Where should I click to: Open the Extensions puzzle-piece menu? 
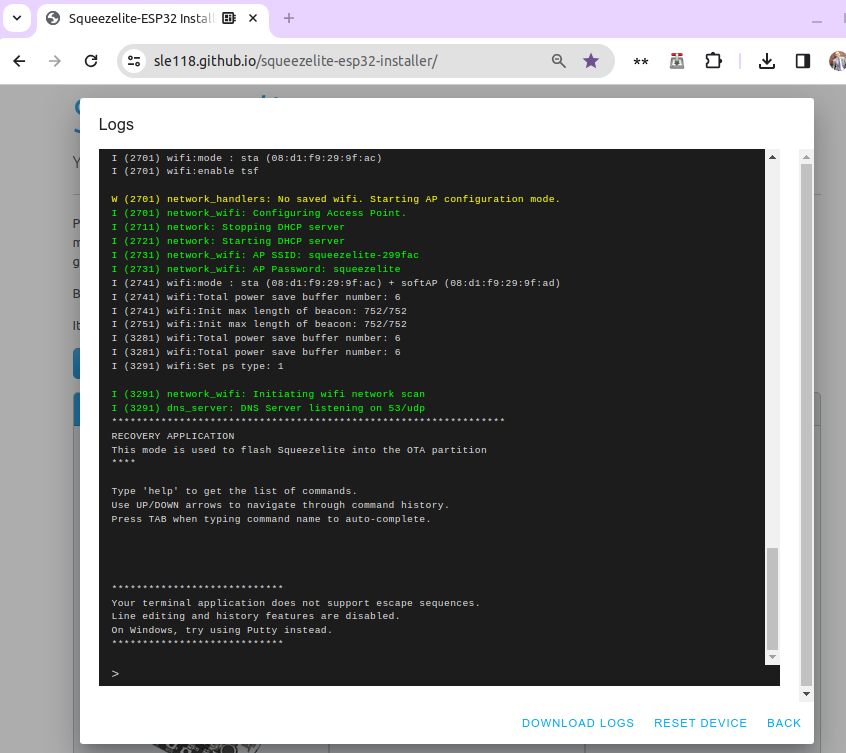[x=713, y=61]
